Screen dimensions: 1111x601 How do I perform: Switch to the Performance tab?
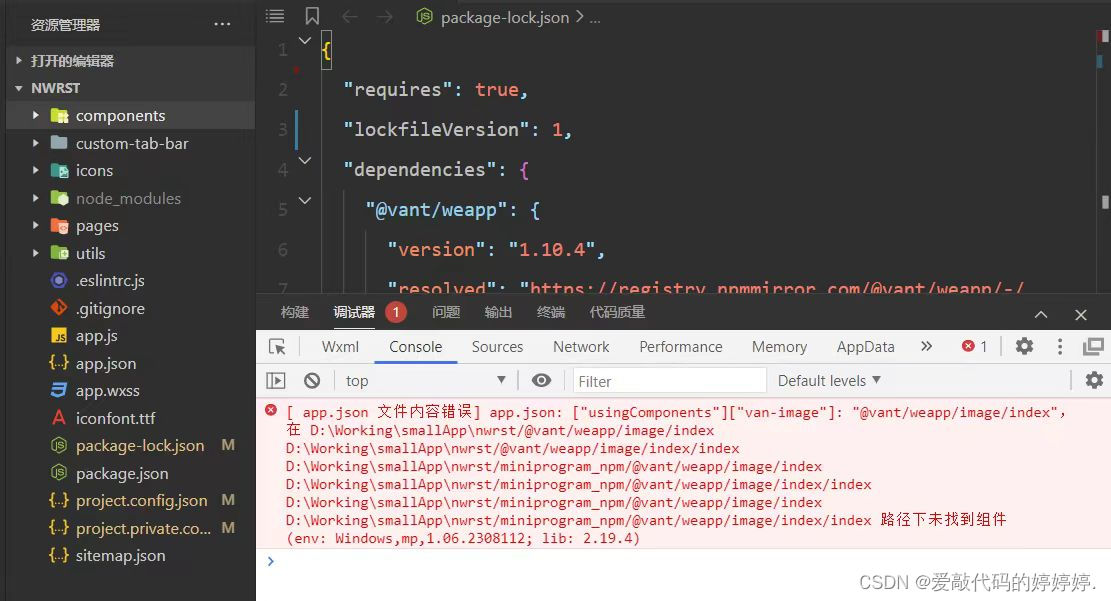coord(681,347)
